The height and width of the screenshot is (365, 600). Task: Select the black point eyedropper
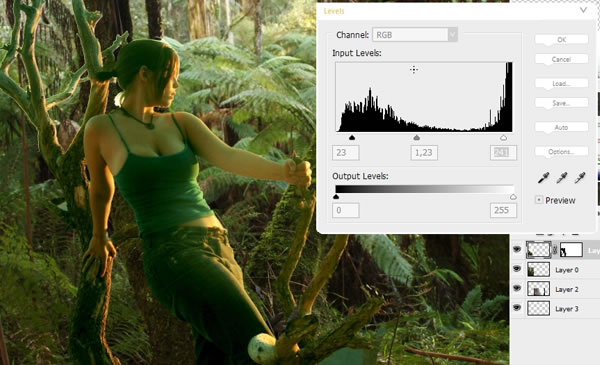(543, 177)
